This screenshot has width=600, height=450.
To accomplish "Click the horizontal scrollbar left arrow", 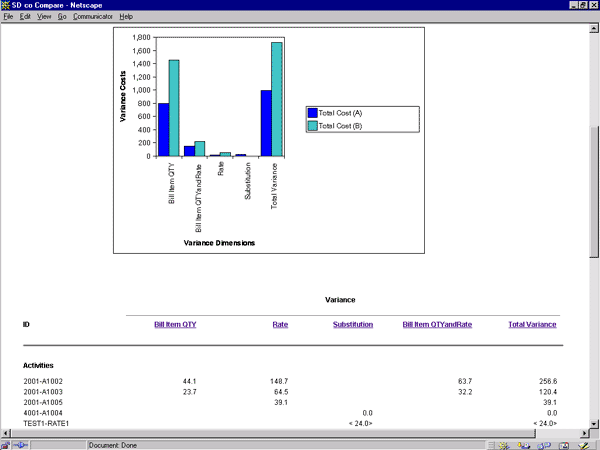I will (6, 433).
